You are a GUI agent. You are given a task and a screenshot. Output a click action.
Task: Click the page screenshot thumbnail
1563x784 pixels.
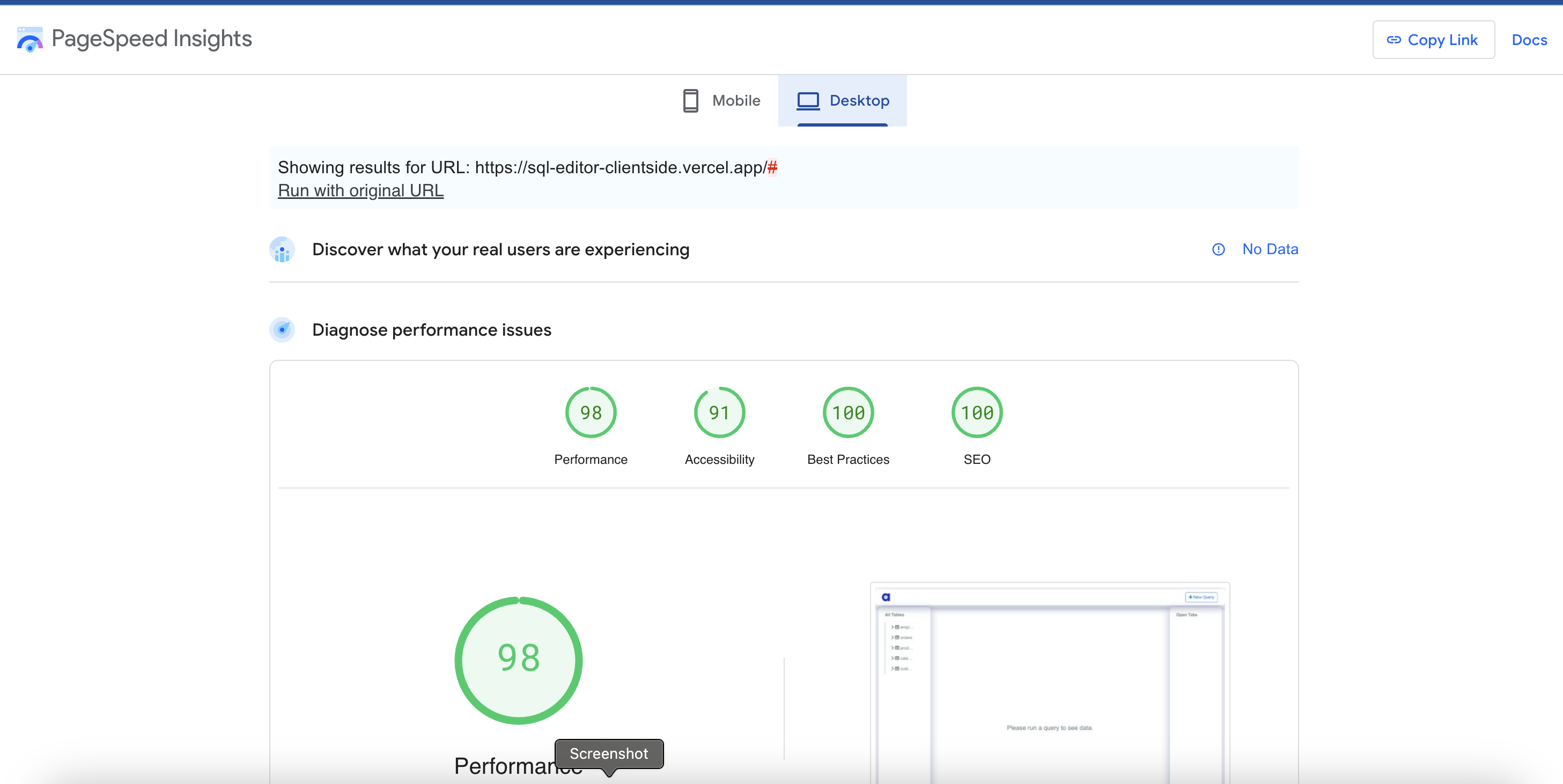coord(1049,679)
